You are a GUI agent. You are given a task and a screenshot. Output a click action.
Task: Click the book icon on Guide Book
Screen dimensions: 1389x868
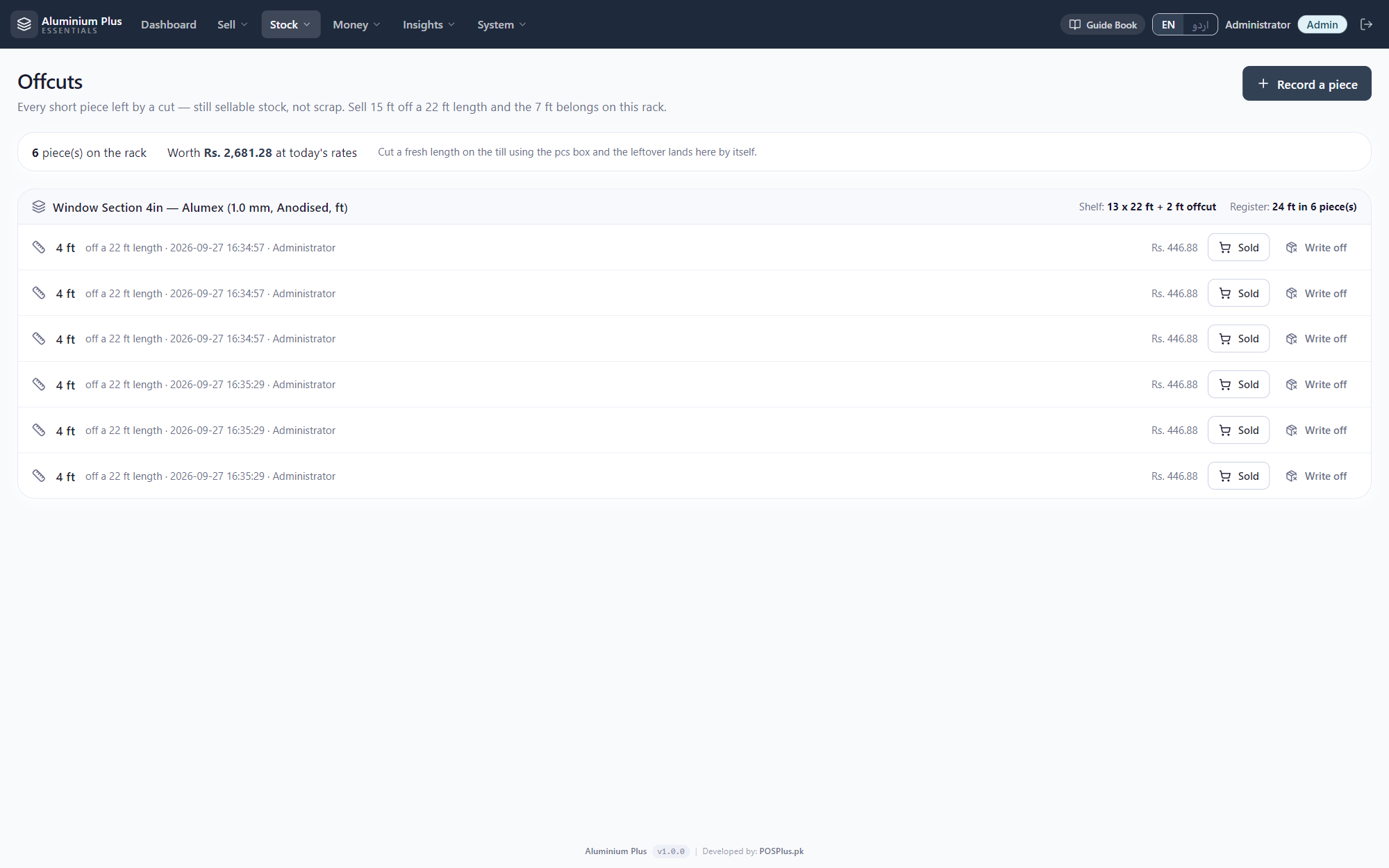(x=1074, y=24)
